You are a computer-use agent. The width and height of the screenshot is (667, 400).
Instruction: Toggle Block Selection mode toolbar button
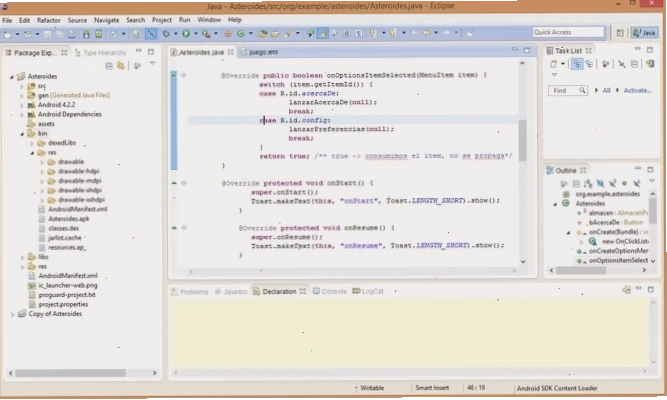pyautogui.click(x=347, y=34)
